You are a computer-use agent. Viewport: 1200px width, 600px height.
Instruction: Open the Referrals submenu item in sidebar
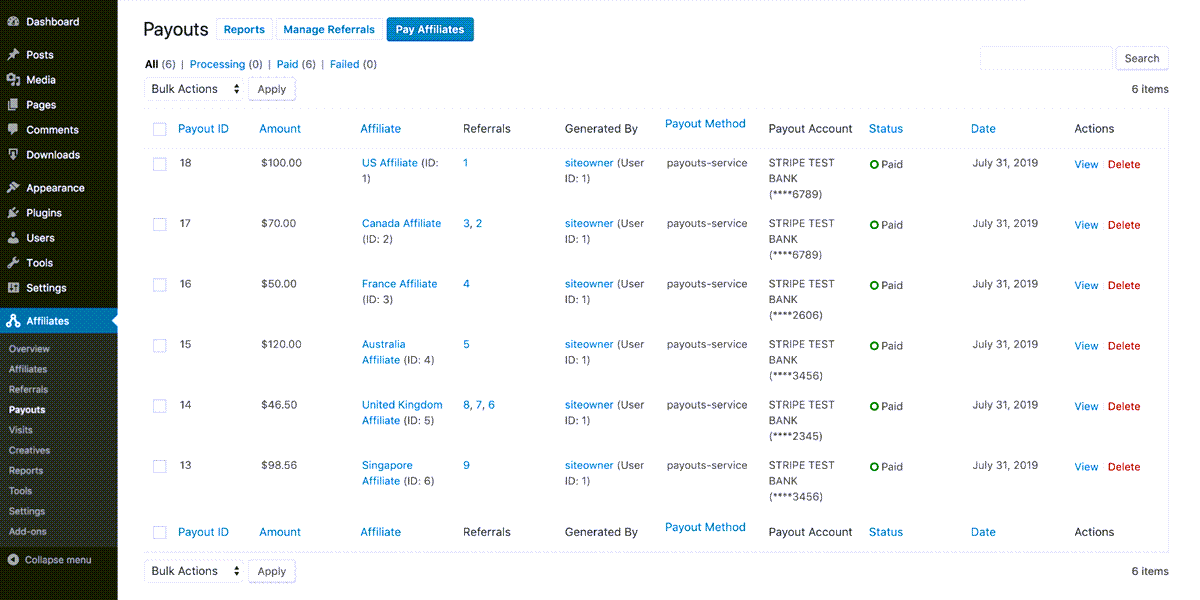pyautogui.click(x=28, y=390)
